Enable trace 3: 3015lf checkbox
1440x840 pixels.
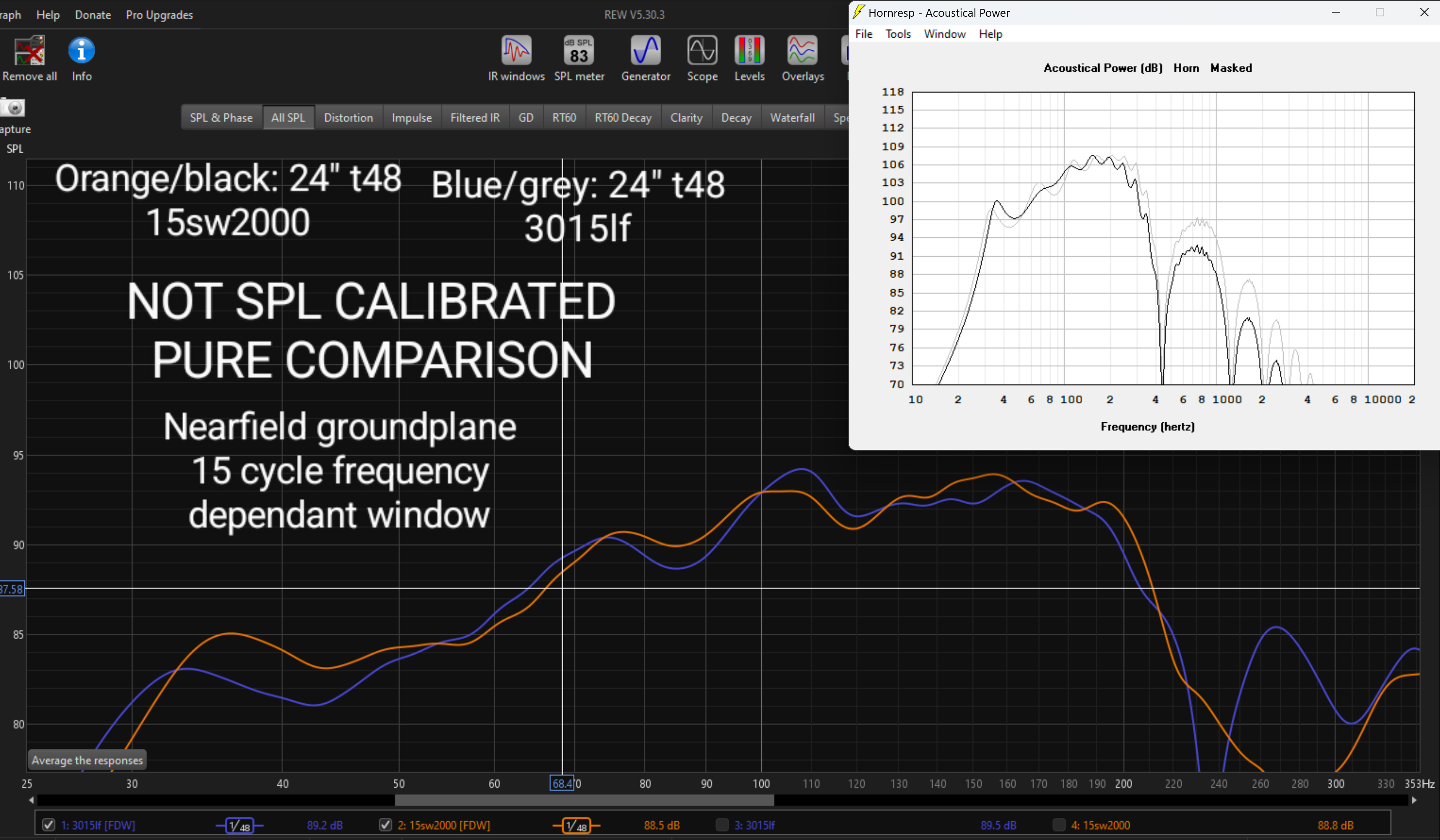coord(722,824)
